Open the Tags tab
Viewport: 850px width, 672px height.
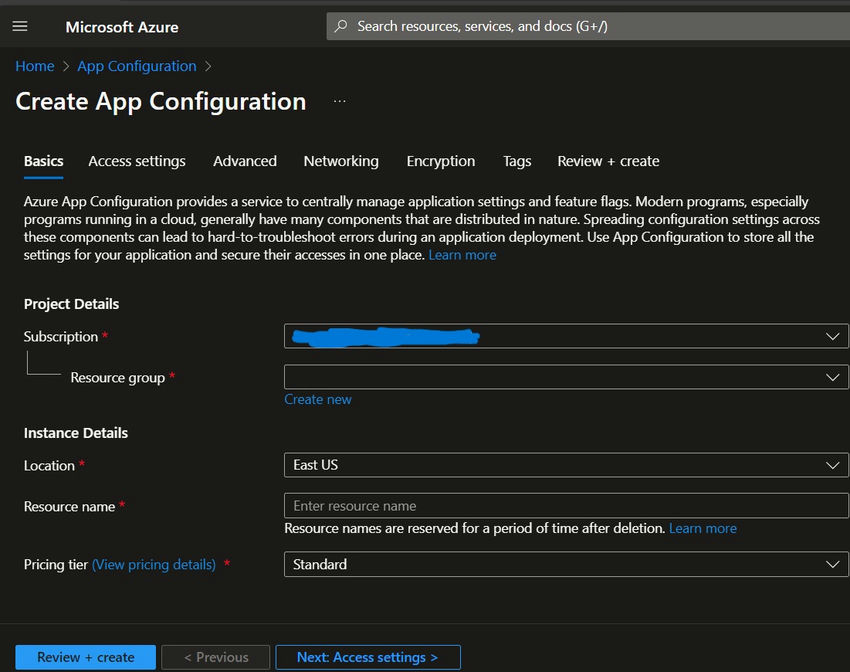[x=517, y=161]
